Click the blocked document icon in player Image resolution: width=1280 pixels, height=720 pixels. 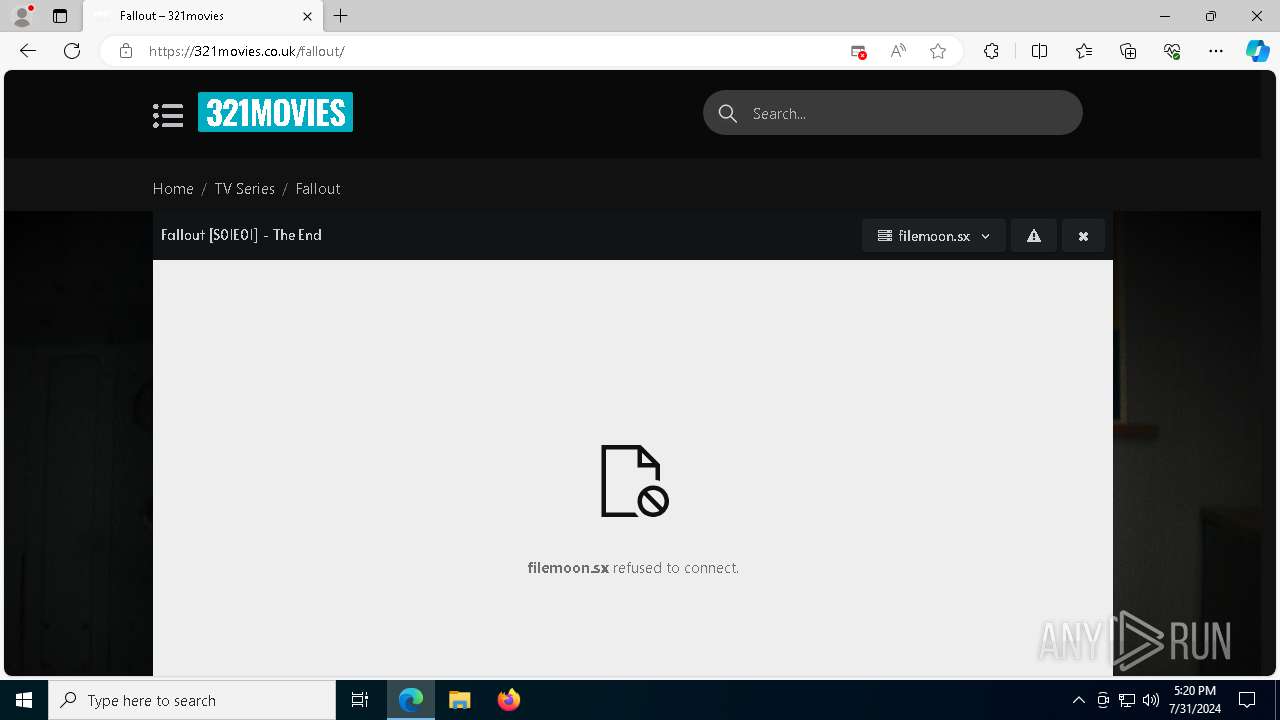(634, 481)
